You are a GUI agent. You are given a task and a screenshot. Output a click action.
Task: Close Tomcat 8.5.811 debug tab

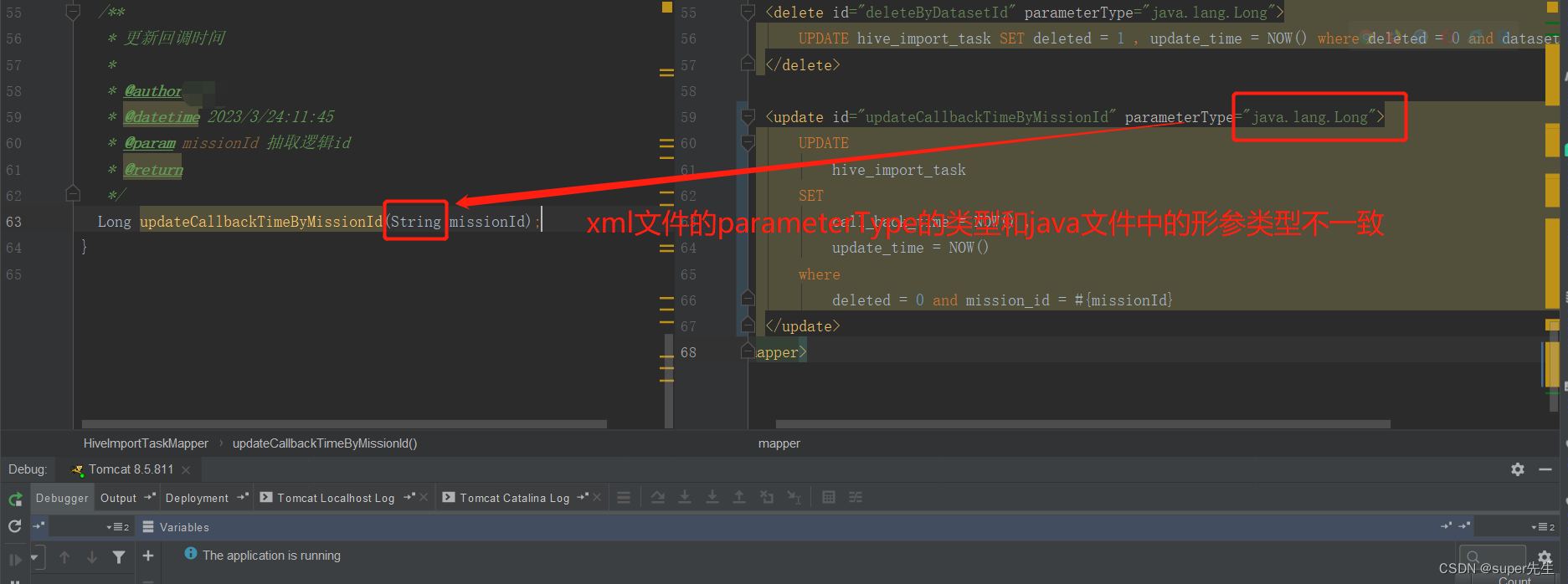(x=186, y=470)
